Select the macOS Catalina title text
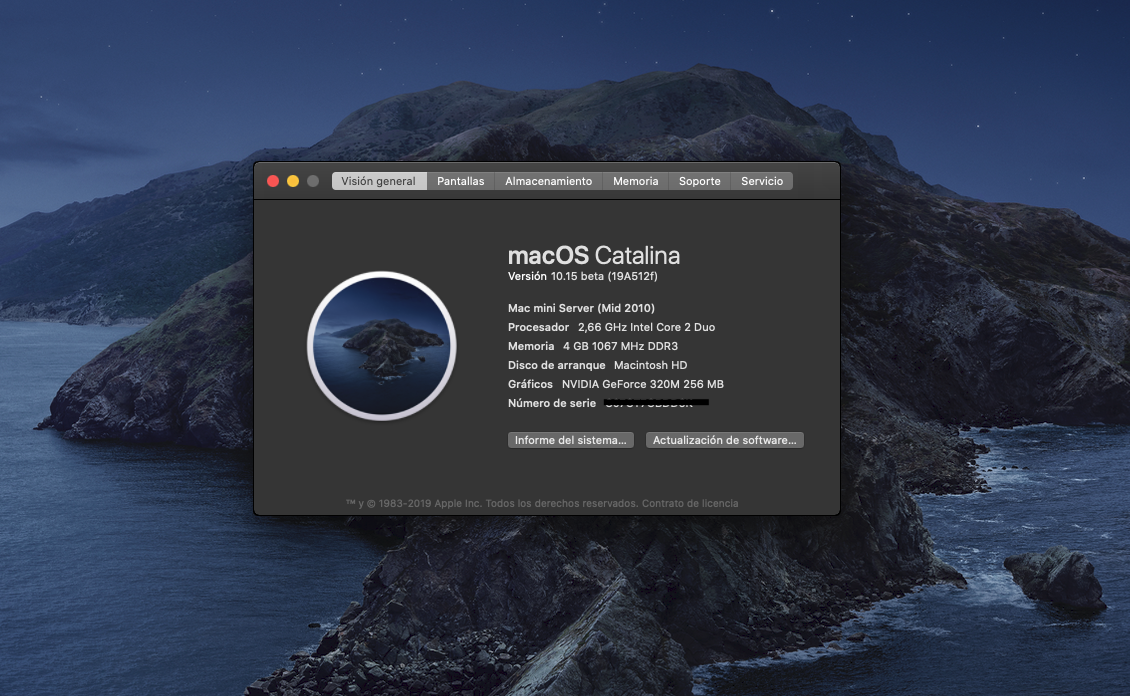The width and height of the screenshot is (1130, 696). coord(594,255)
